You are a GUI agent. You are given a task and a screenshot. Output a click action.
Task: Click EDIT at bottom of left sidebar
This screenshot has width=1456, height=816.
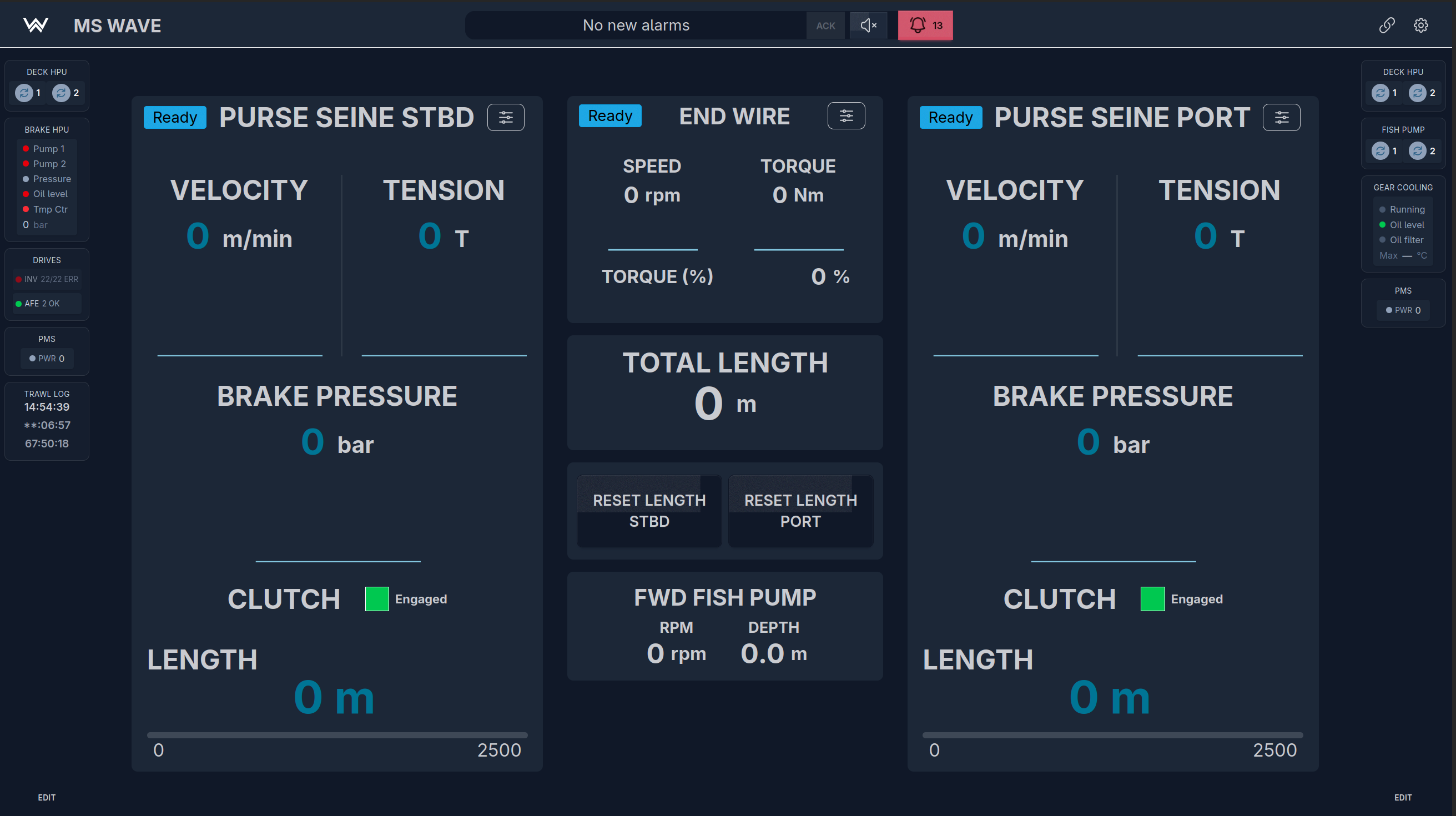click(x=47, y=797)
